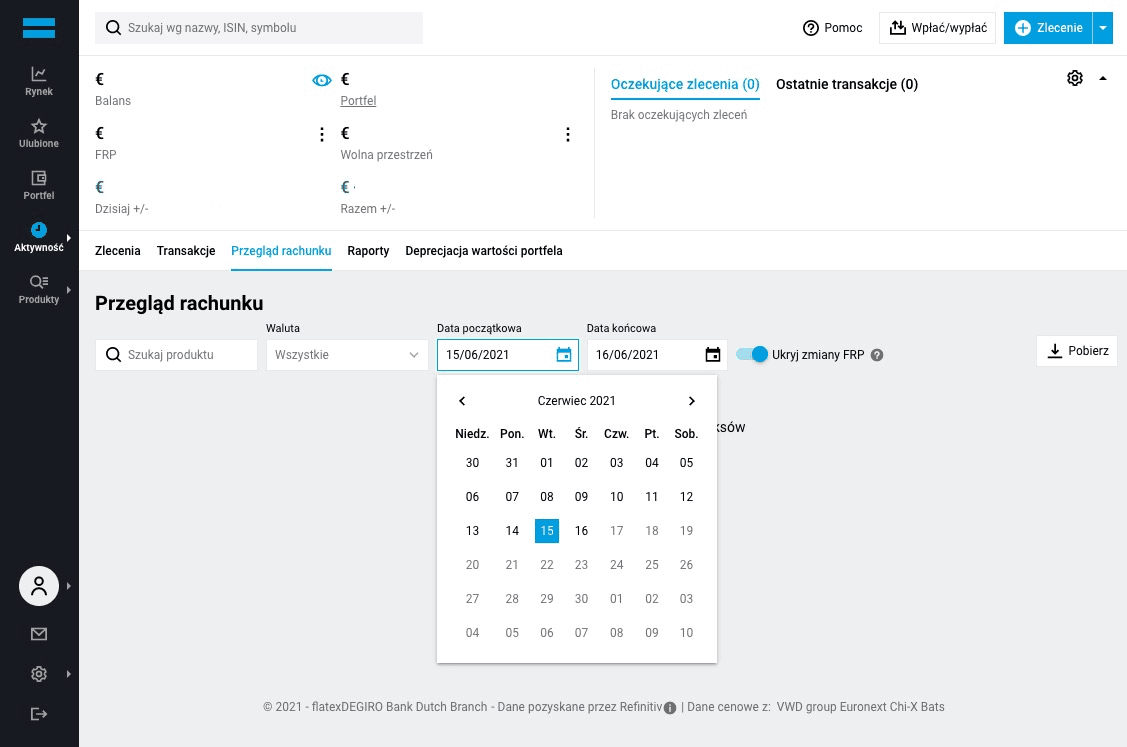This screenshot has width=1127, height=747.
Task: Click the logout icon at sidebar bottom
Action: 39,714
